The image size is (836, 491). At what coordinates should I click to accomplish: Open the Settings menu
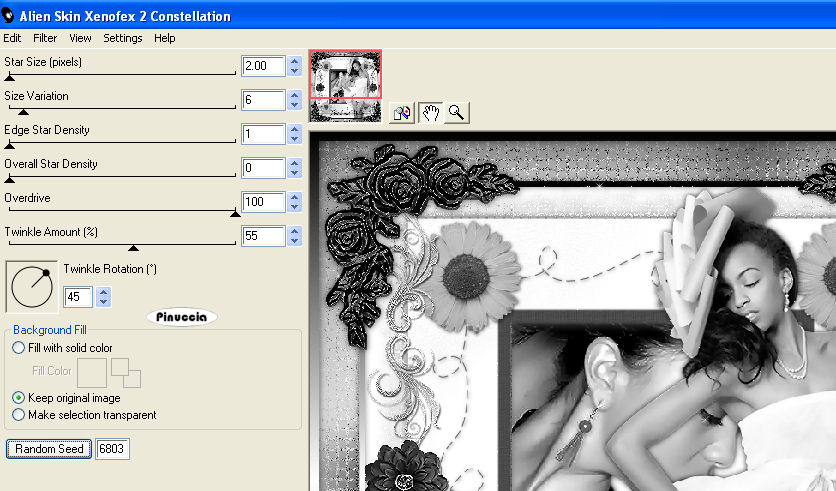[123, 38]
